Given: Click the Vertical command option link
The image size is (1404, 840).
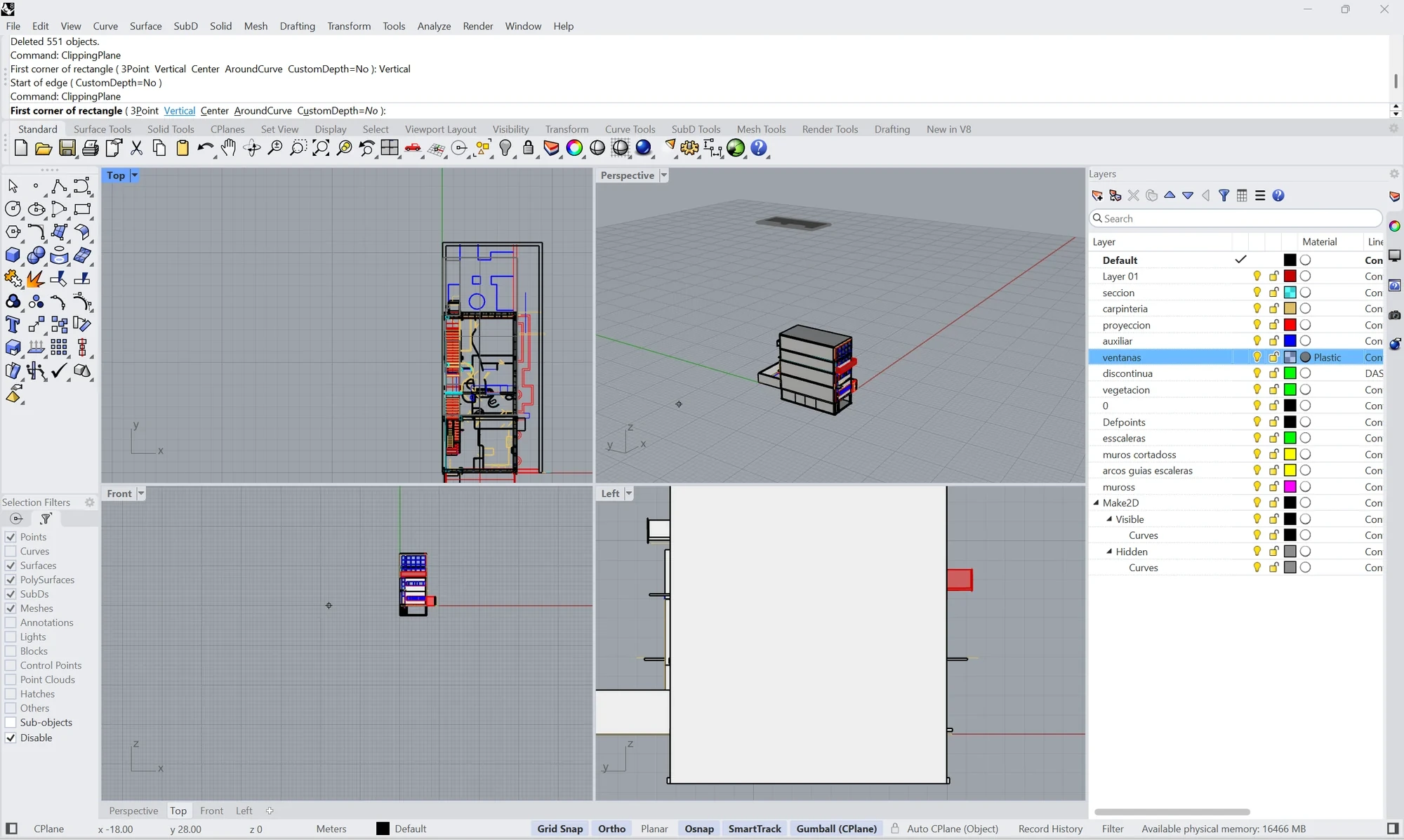Looking at the screenshot, I should (179, 111).
